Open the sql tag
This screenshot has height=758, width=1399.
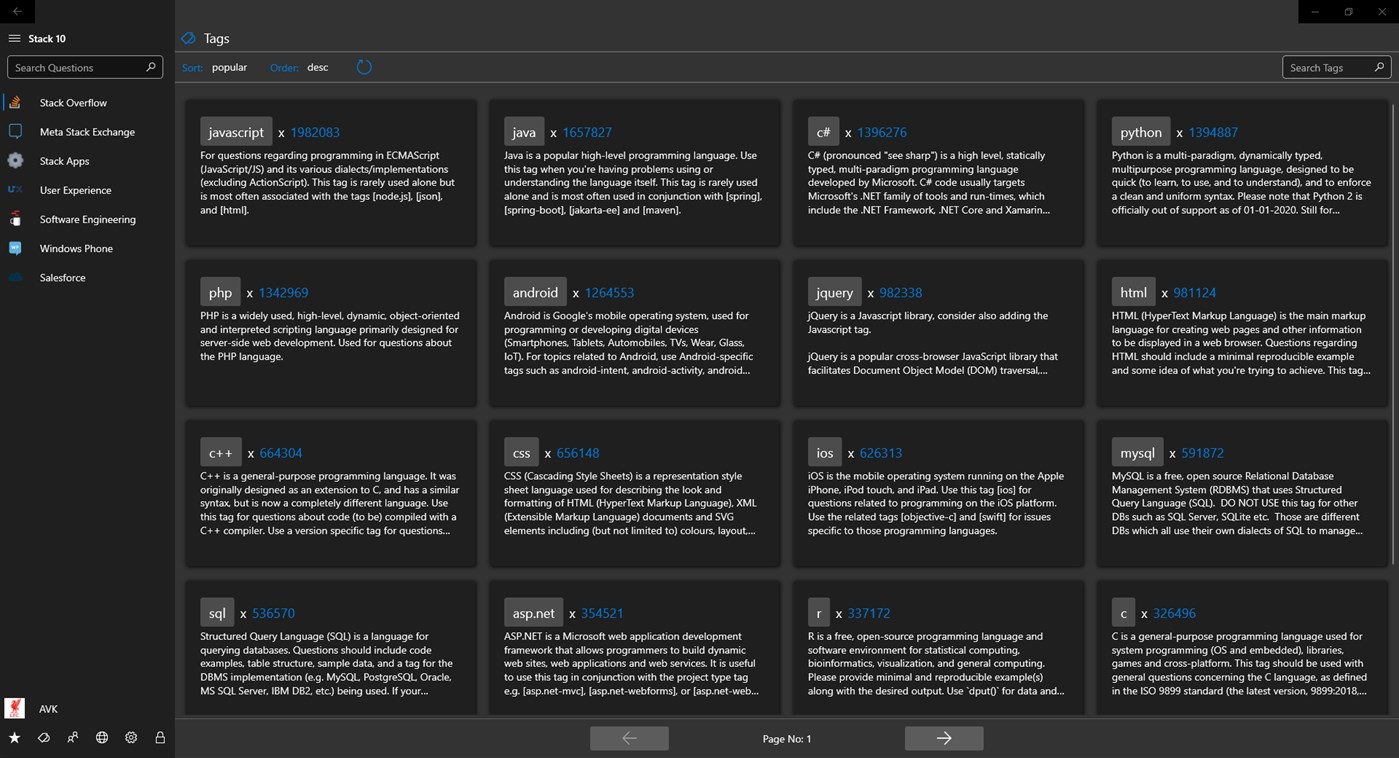[x=217, y=613]
